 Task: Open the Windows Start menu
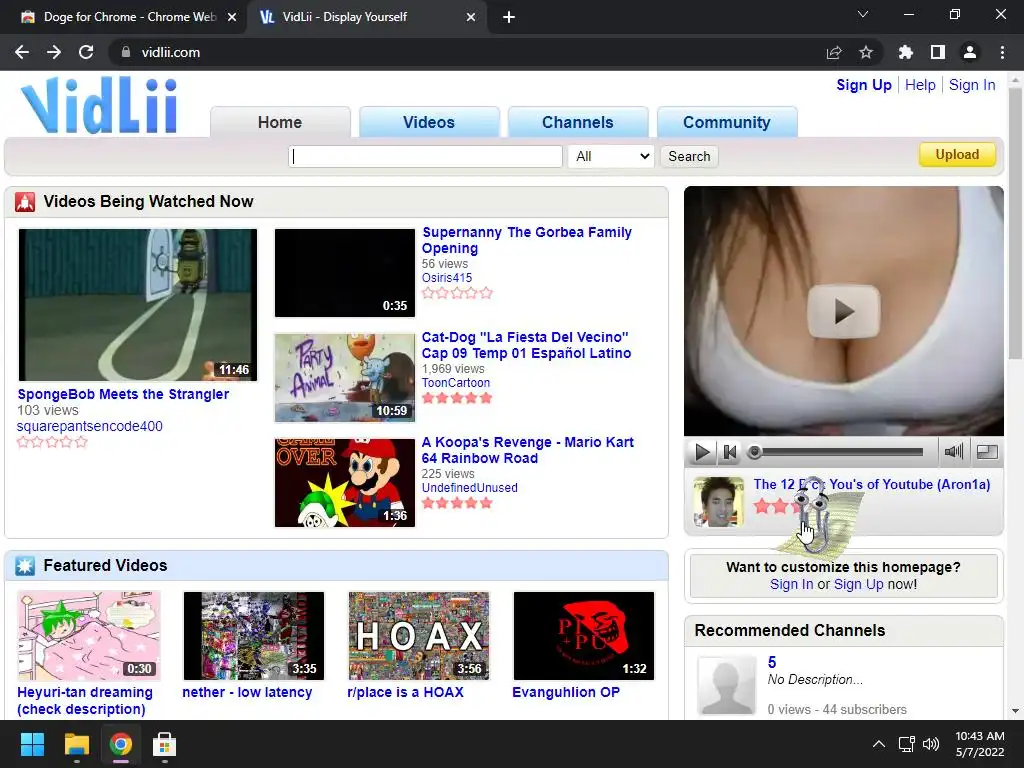click(x=32, y=744)
